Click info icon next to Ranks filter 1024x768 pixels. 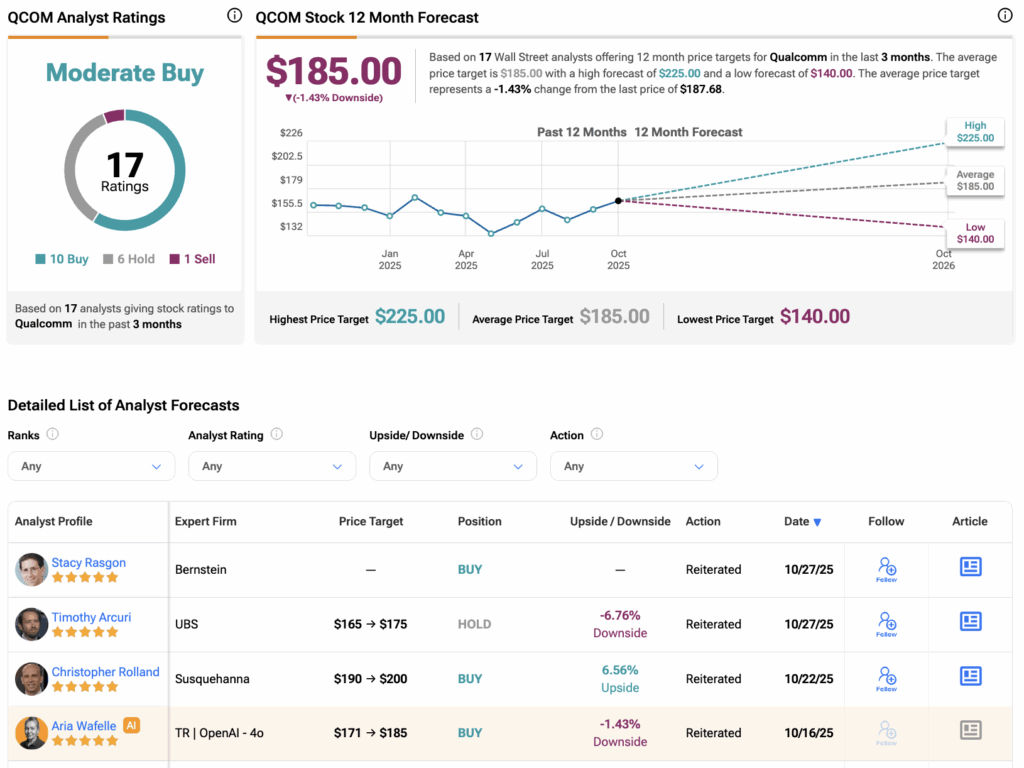click(x=53, y=434)
